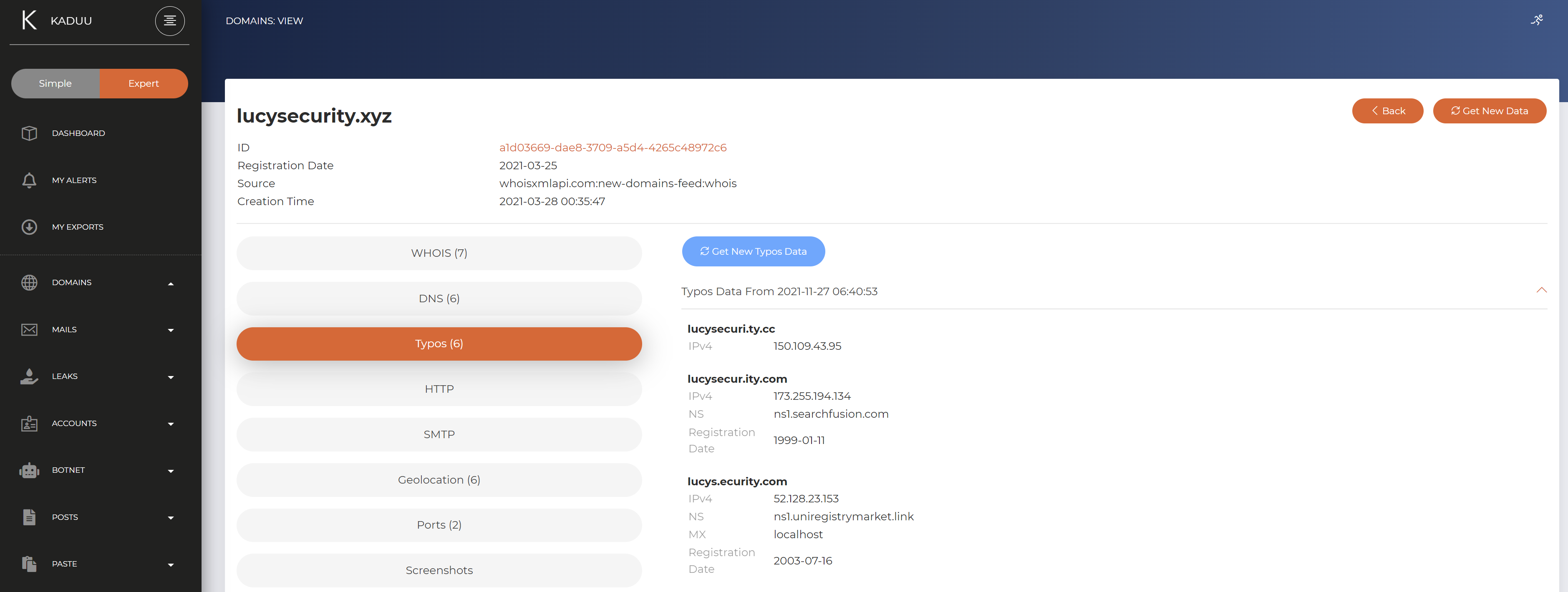Click the running person icon at top right
The width and height of the screenshot is (1568, 592).
pyautogui.click(x=1536, y=20)
